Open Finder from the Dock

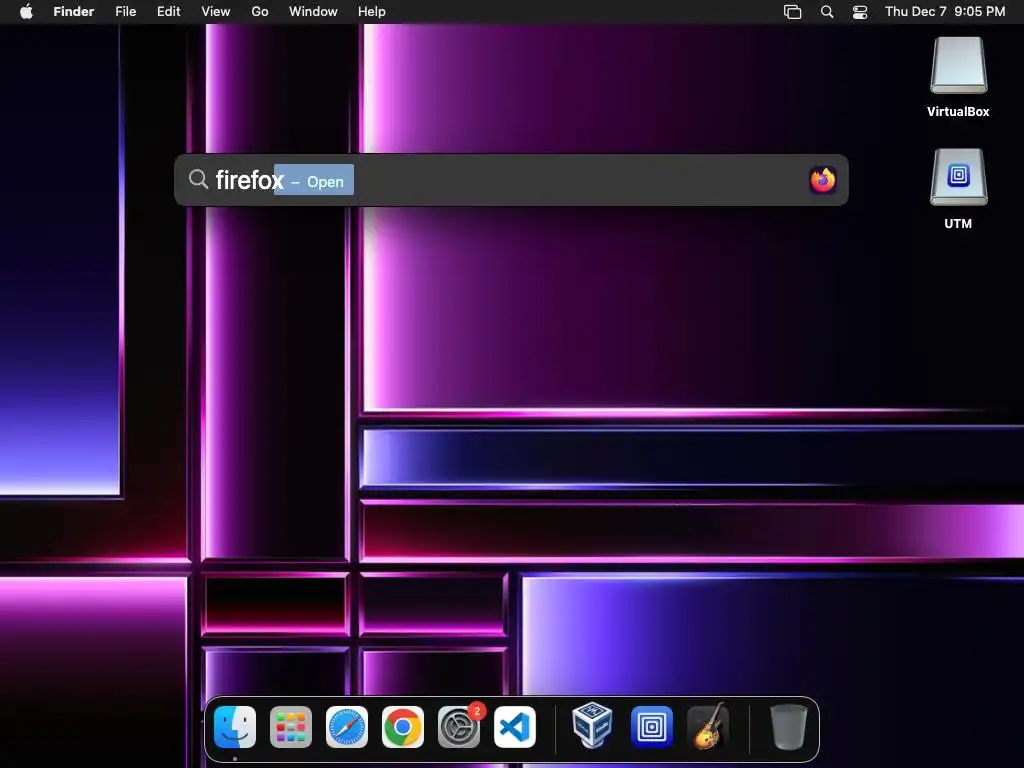coord(235,727)
